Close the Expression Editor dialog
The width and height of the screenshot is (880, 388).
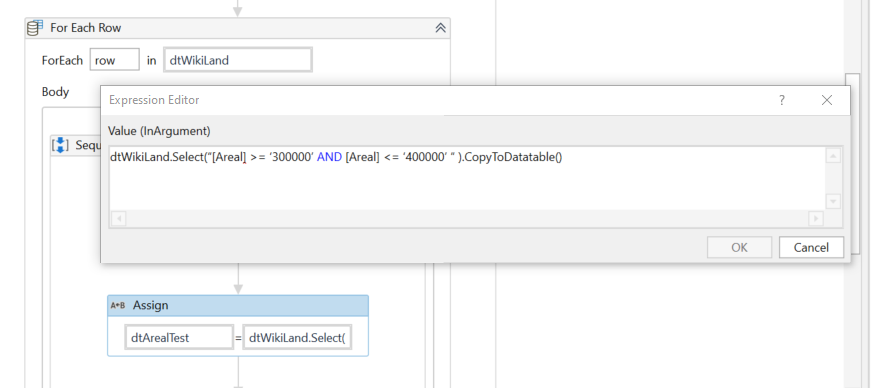click(827, 101)
